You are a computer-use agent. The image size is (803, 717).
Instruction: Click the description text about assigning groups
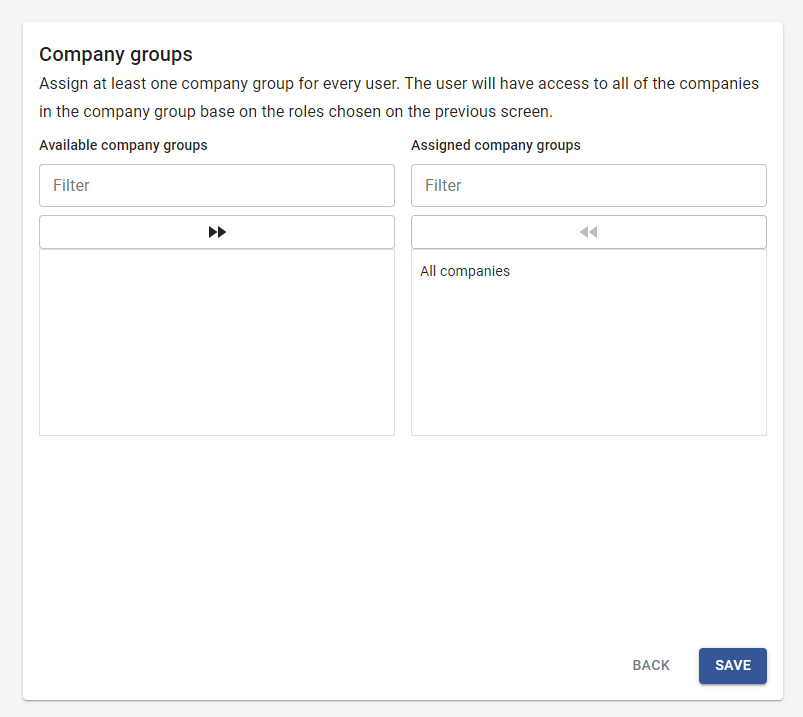point(399,97)
